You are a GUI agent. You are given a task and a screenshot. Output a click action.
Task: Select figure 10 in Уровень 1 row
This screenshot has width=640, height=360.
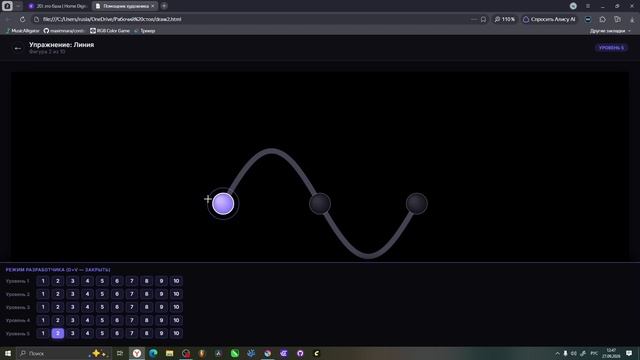click(176, 281)
